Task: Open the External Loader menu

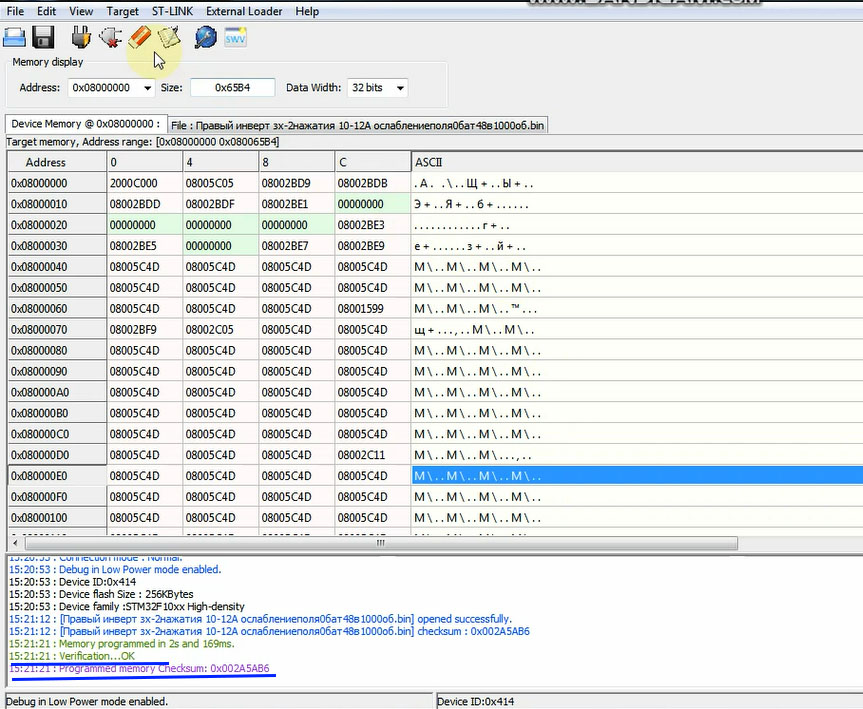Action: (244, 11)
